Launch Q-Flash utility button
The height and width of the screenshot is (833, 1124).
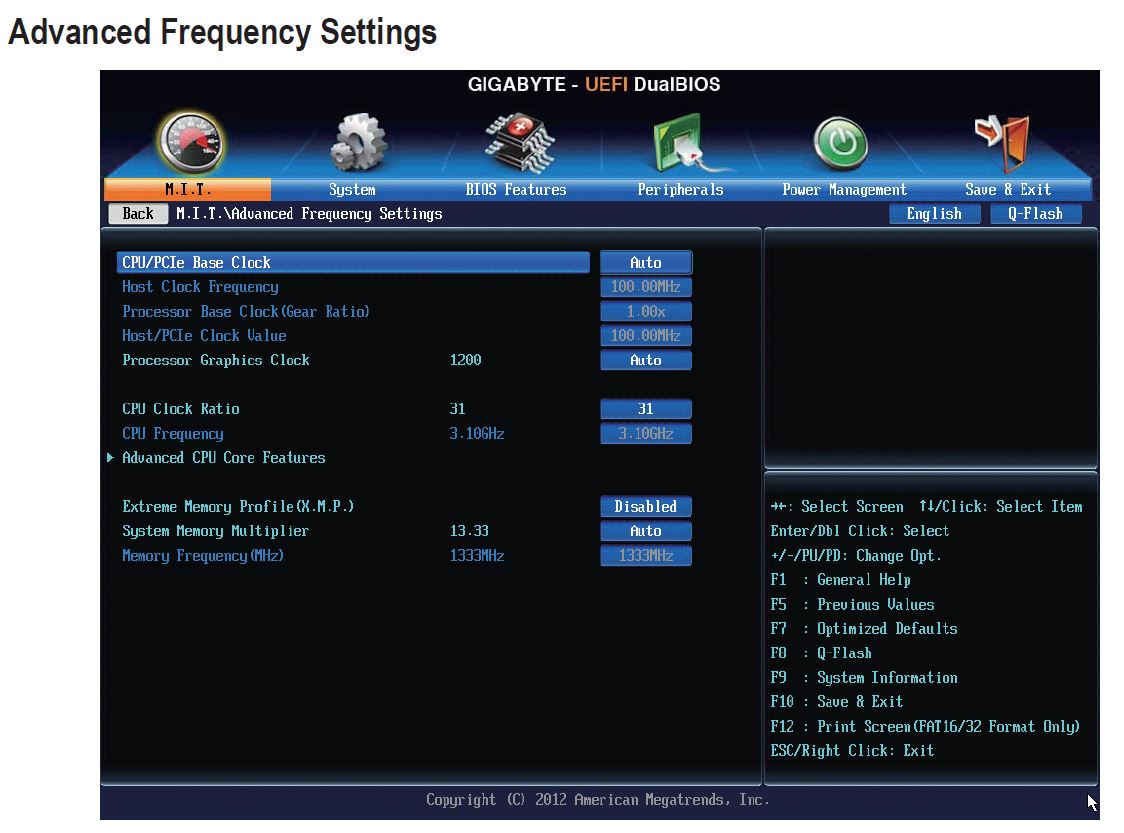tap(1035, 214)
